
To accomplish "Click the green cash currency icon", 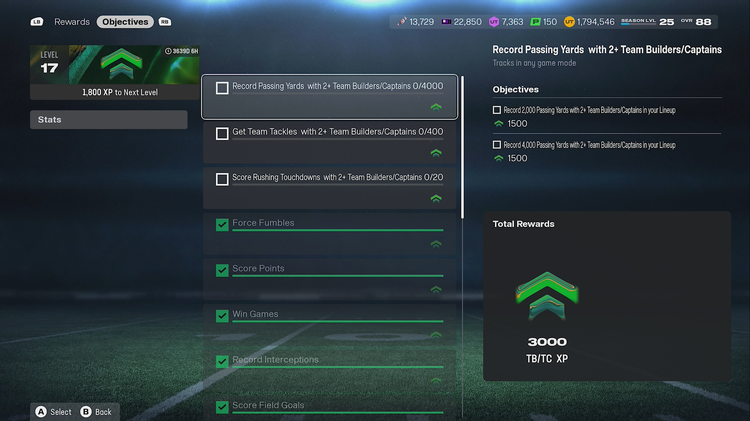I will [x=535, y=22].
